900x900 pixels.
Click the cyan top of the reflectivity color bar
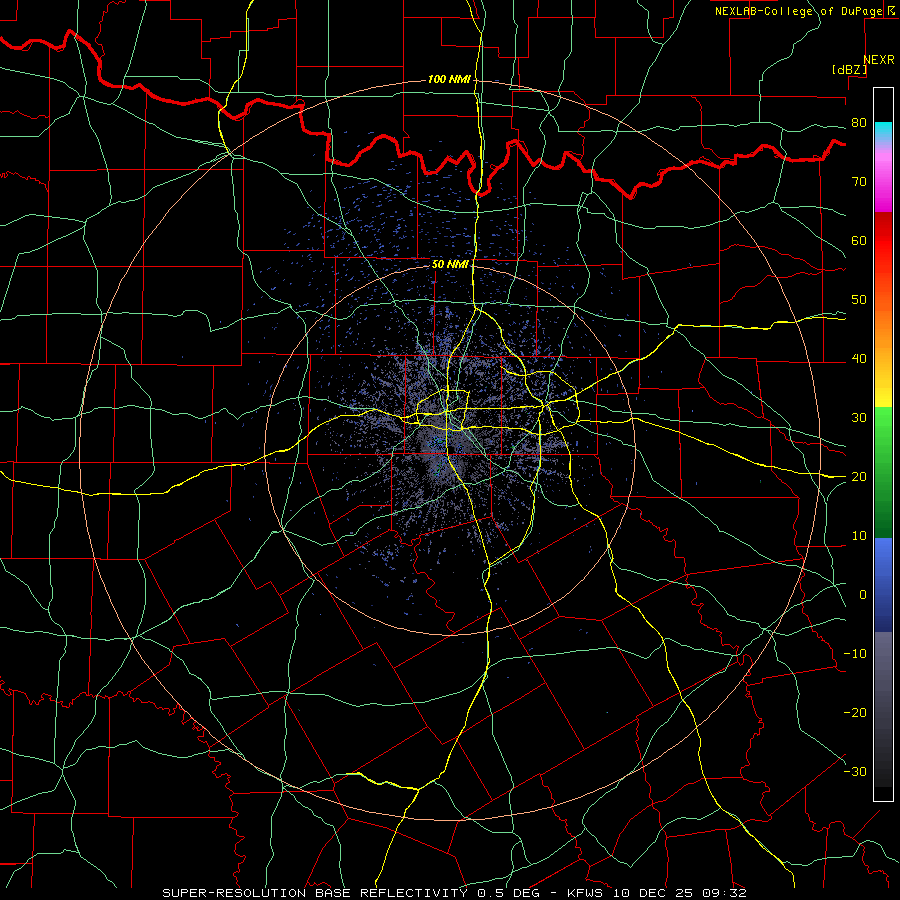click(x=883, y=131)
